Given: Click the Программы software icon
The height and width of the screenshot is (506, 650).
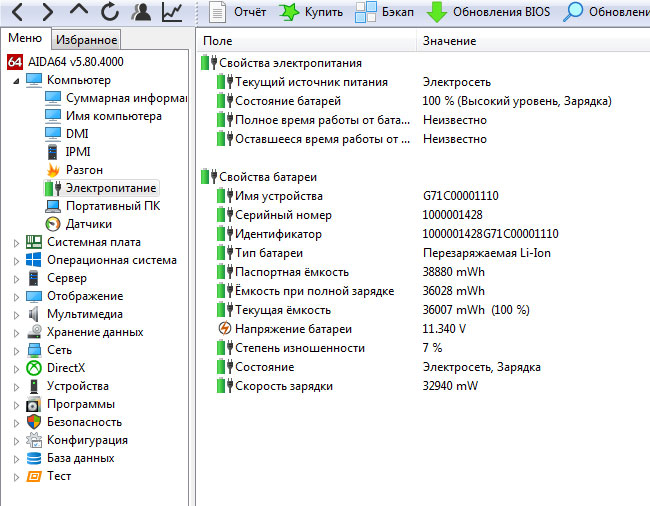Looking at the screenshot, I should (34, 404).
